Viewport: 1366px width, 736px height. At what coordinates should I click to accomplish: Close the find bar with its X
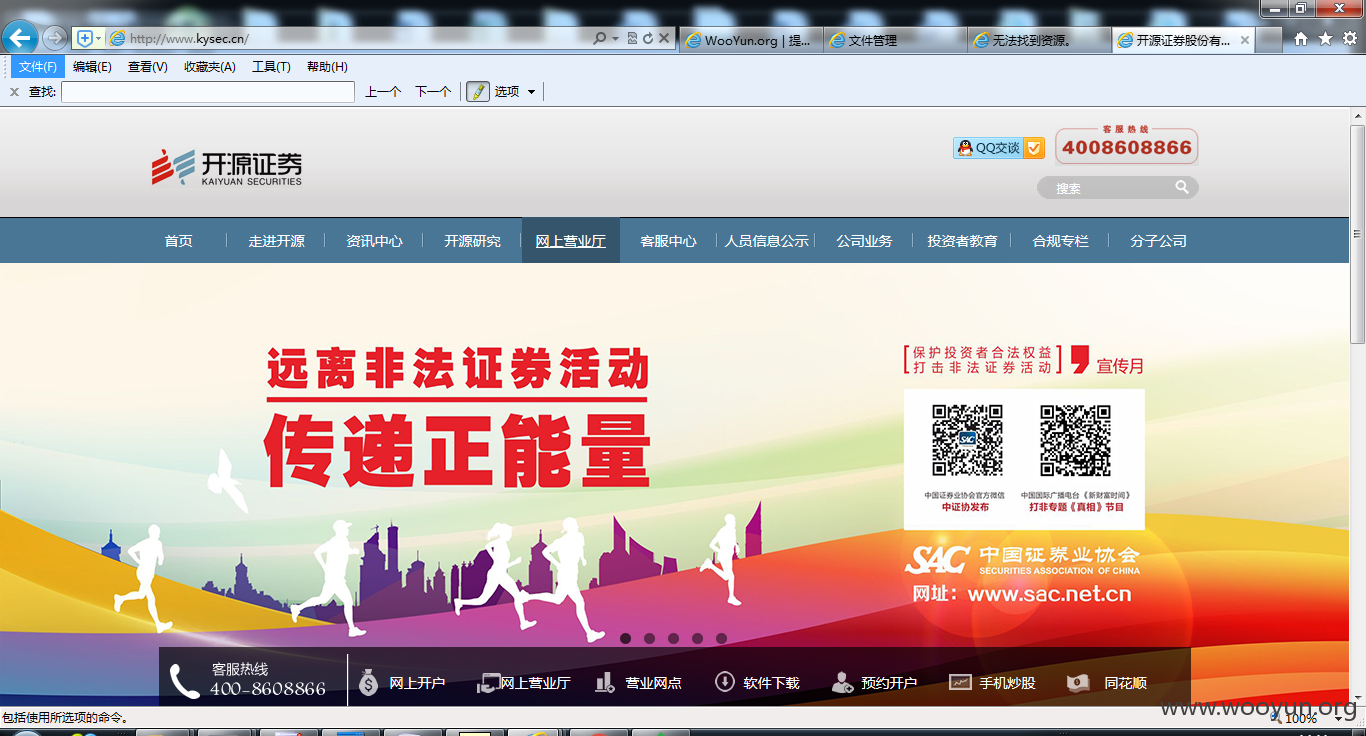point(14,91)
